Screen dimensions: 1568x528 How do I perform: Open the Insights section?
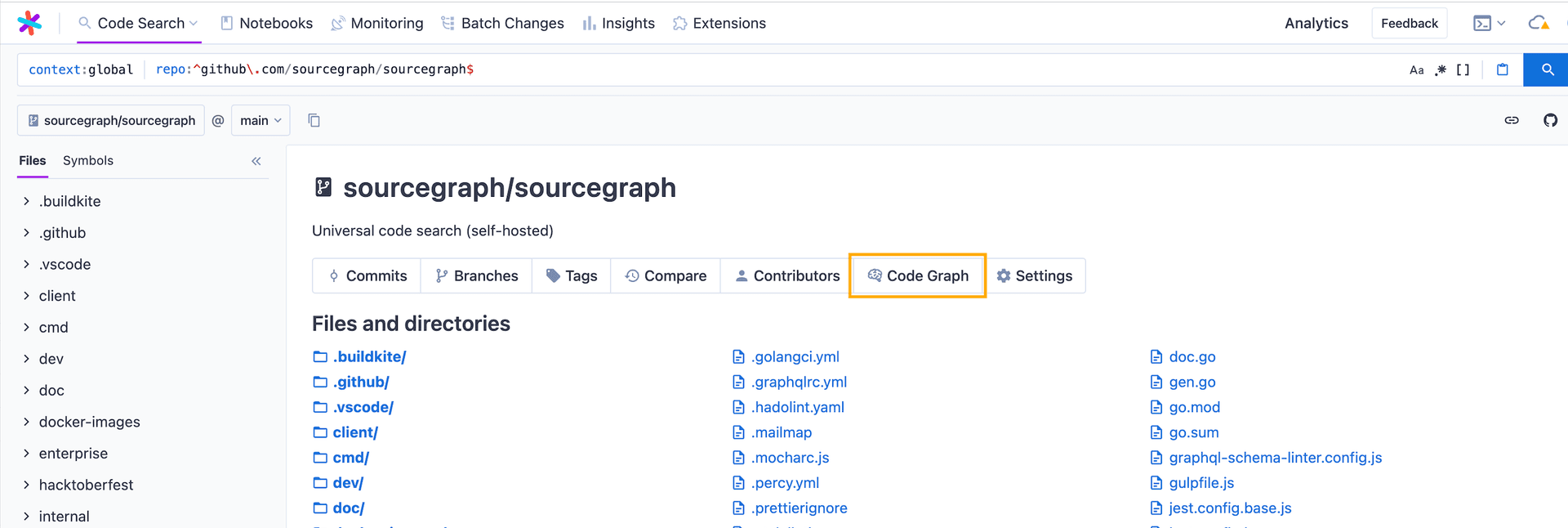coord(618,23)
